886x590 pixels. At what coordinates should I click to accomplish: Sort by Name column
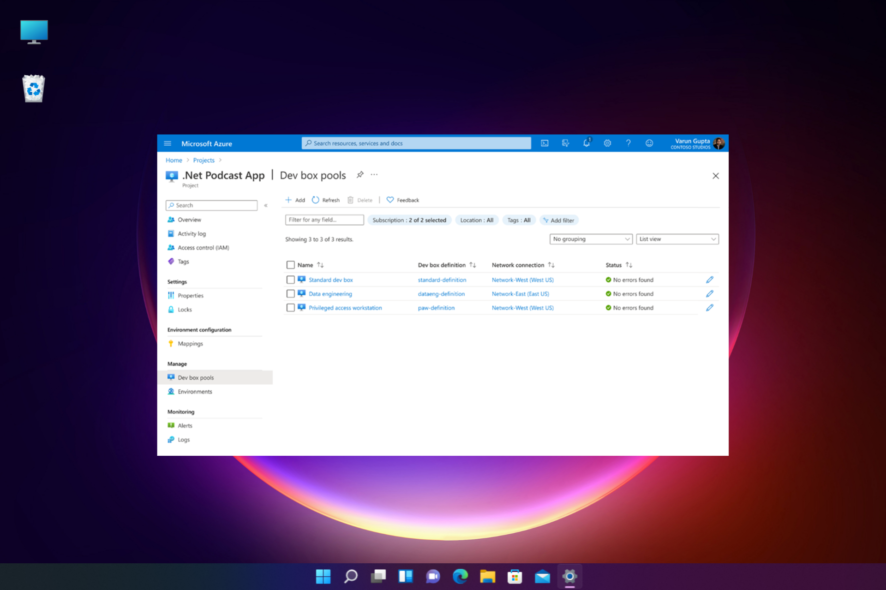click(x=320, y=265)
